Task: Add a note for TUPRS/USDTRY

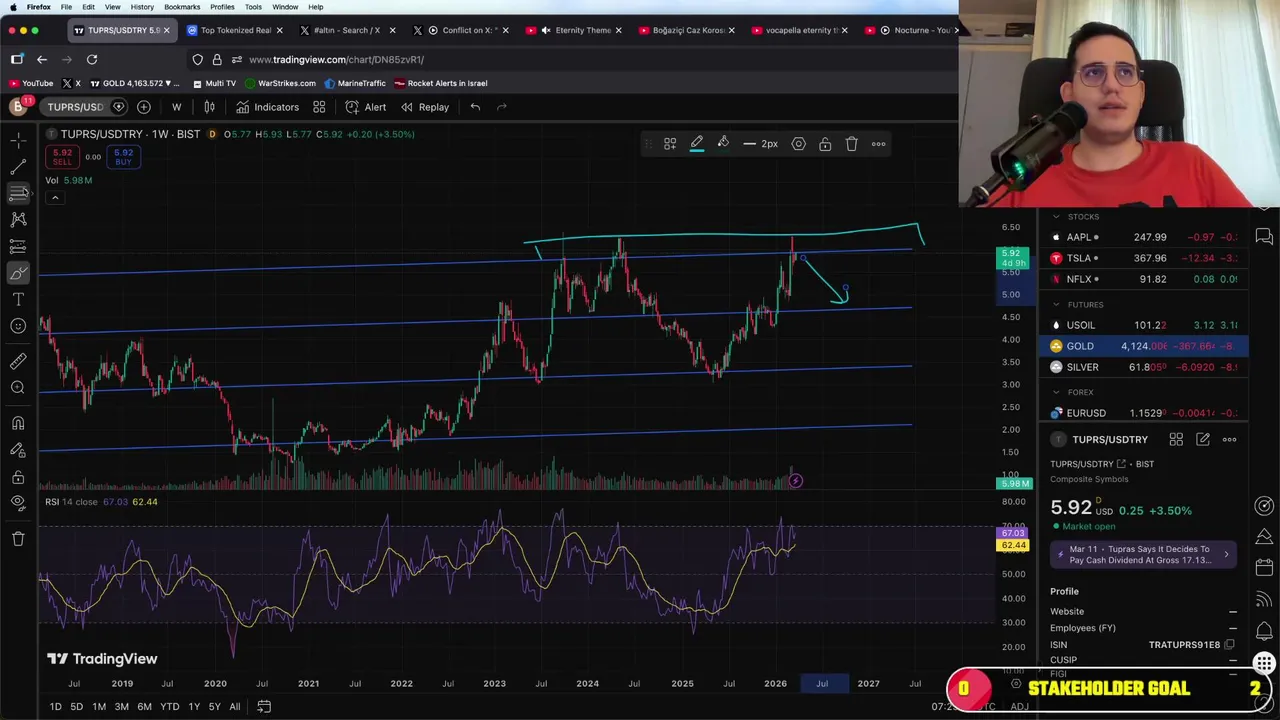Action: pos(1203,439)
